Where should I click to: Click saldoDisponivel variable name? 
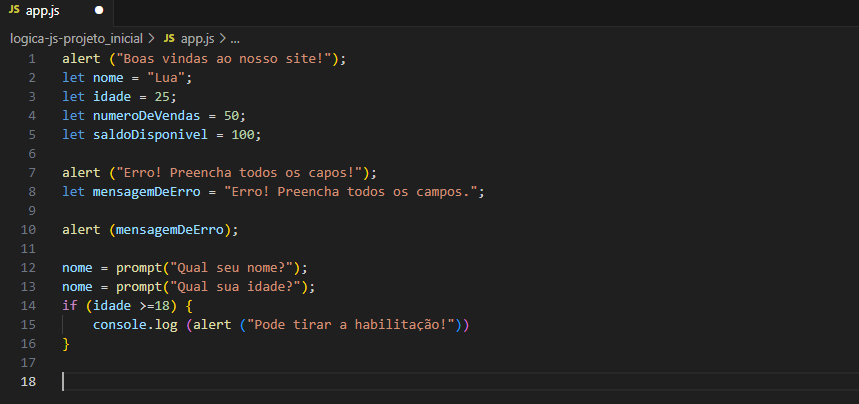click(150, 135)
